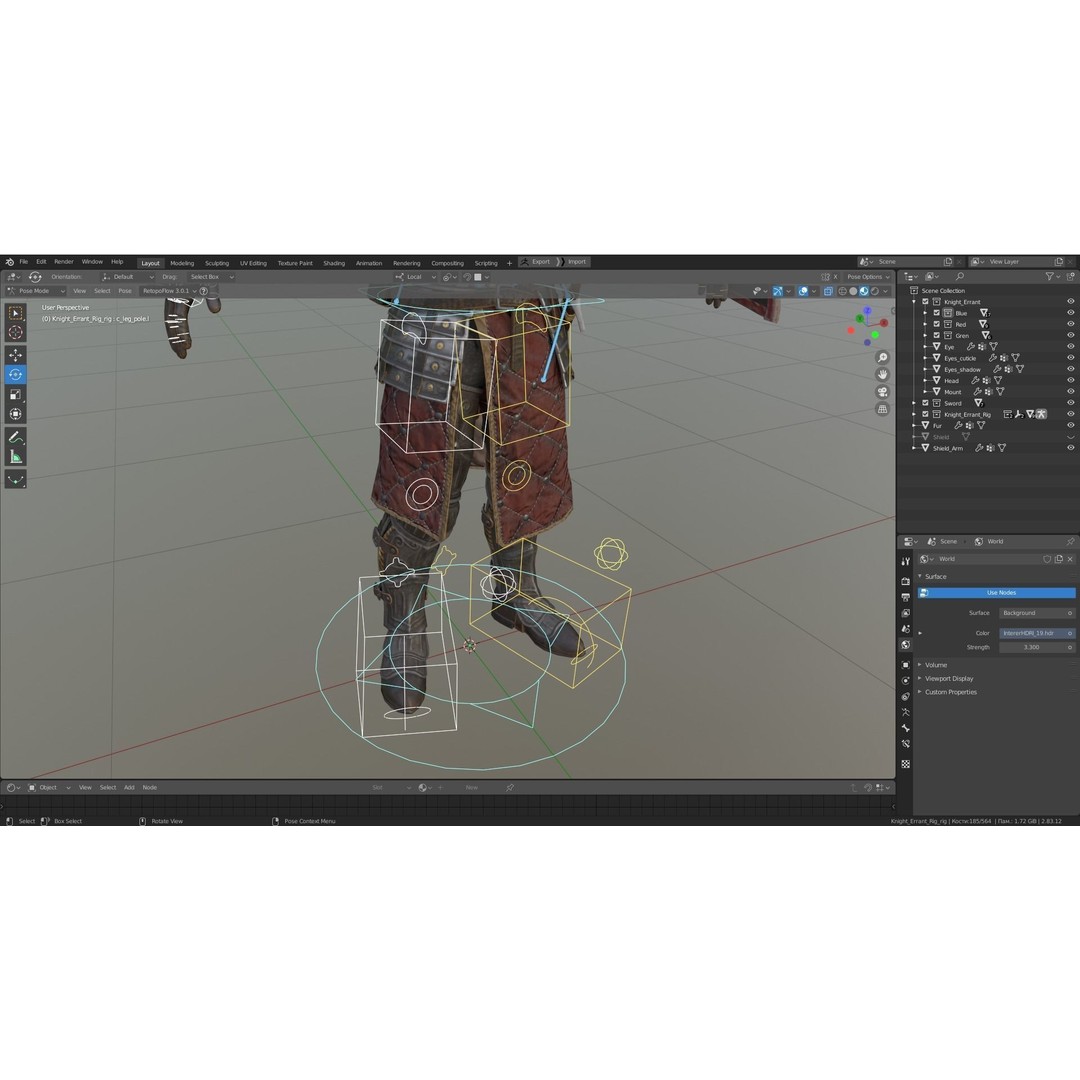Viewport: 1080px width, 1080px height.
Task: Open the Node menu in lower editor
Action: click(149, 788)
